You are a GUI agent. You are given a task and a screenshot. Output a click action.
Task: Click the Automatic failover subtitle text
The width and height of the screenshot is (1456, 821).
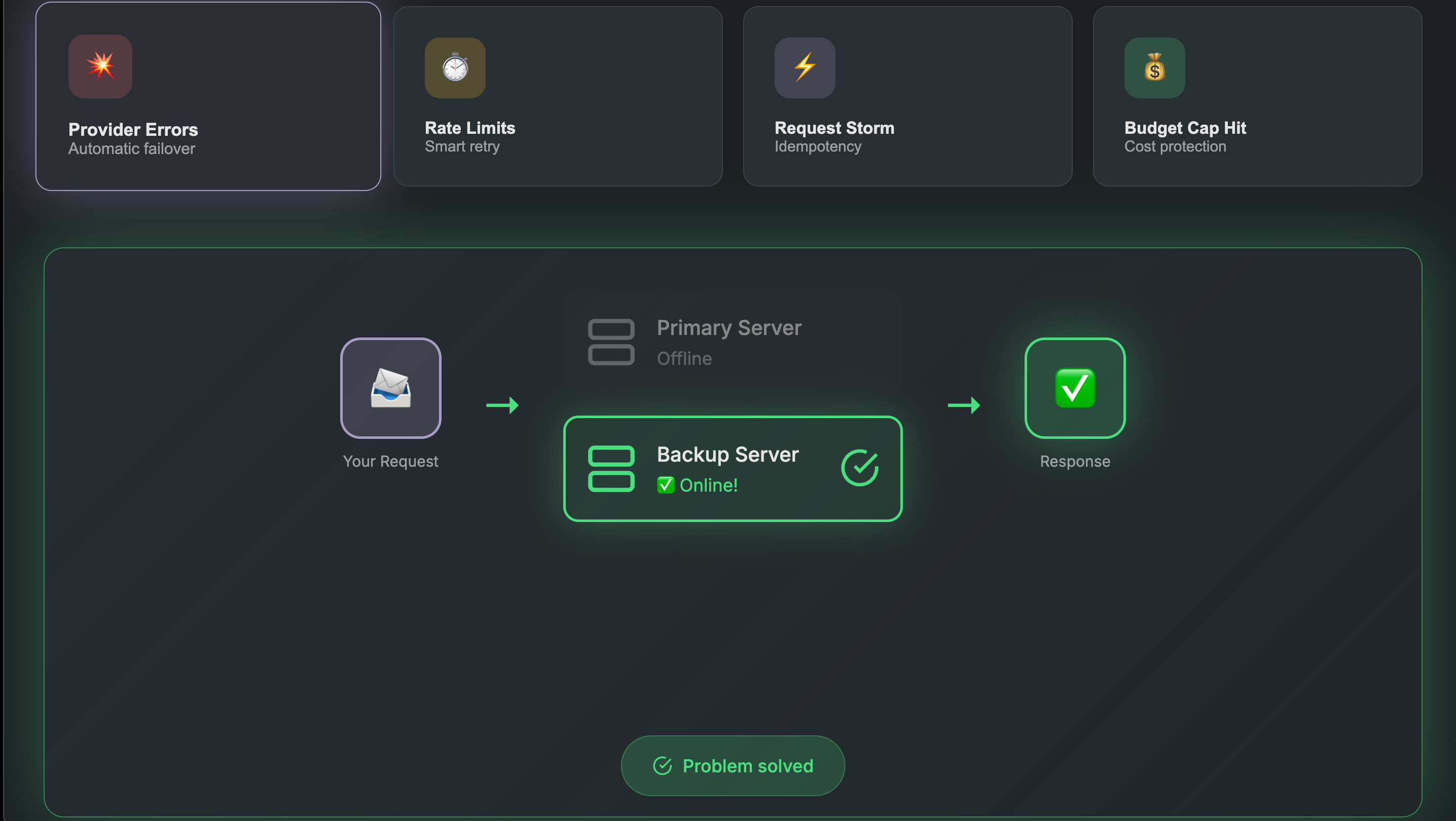pyautogui.click(x=132, y=148)
